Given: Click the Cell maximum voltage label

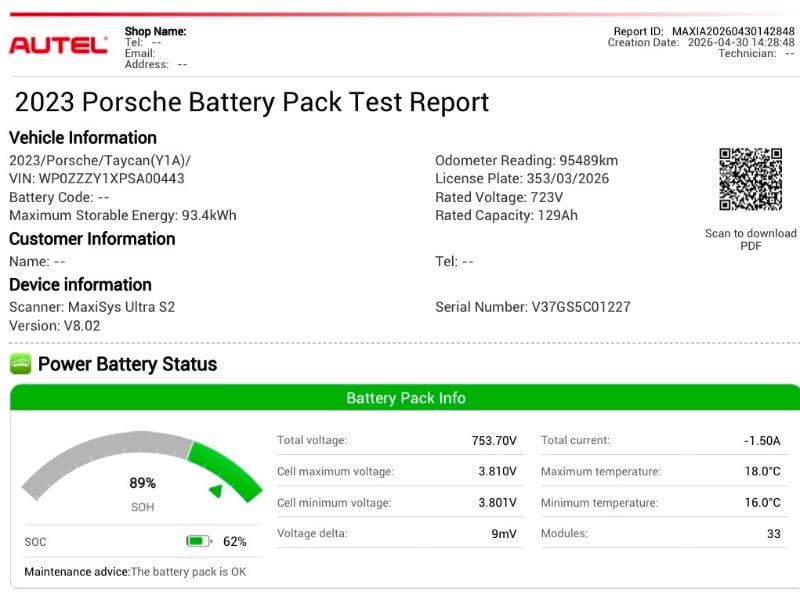Looking at the screenshot, I should tap(335, 471).
